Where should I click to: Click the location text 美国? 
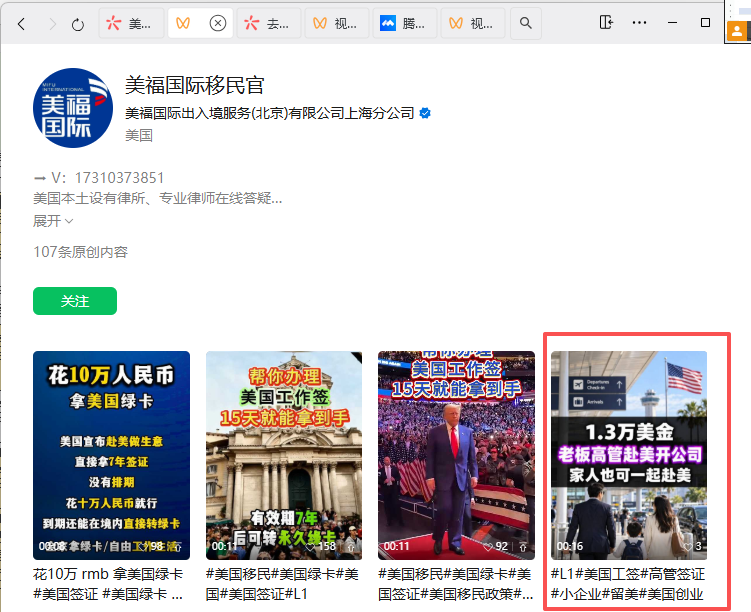139,136
